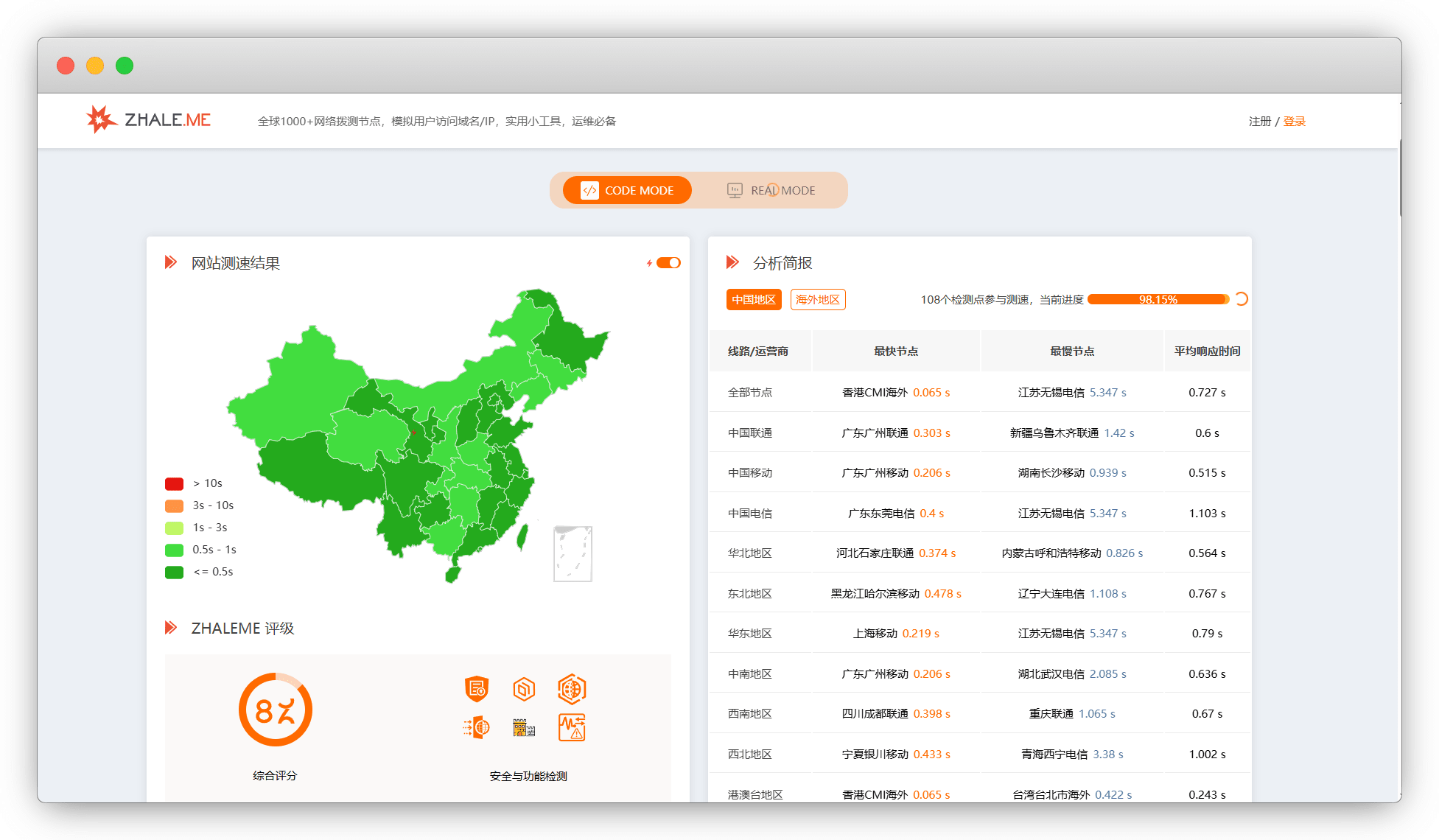Open the shield certificate check icon
Screen dimensions: 1439x840
click(x=476, y=688)
